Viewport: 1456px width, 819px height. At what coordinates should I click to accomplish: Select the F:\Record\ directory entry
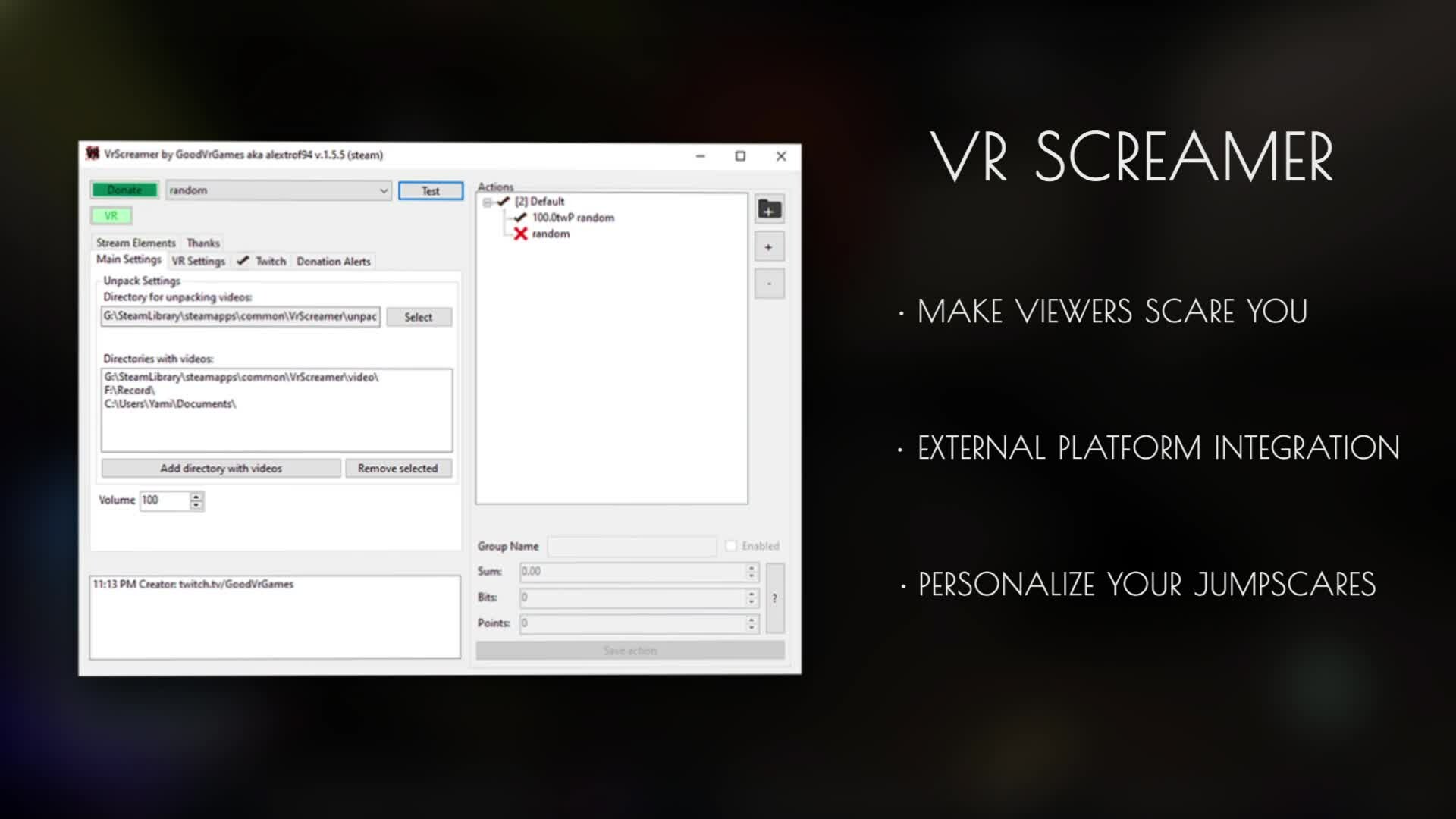click(x=130, y=391)
